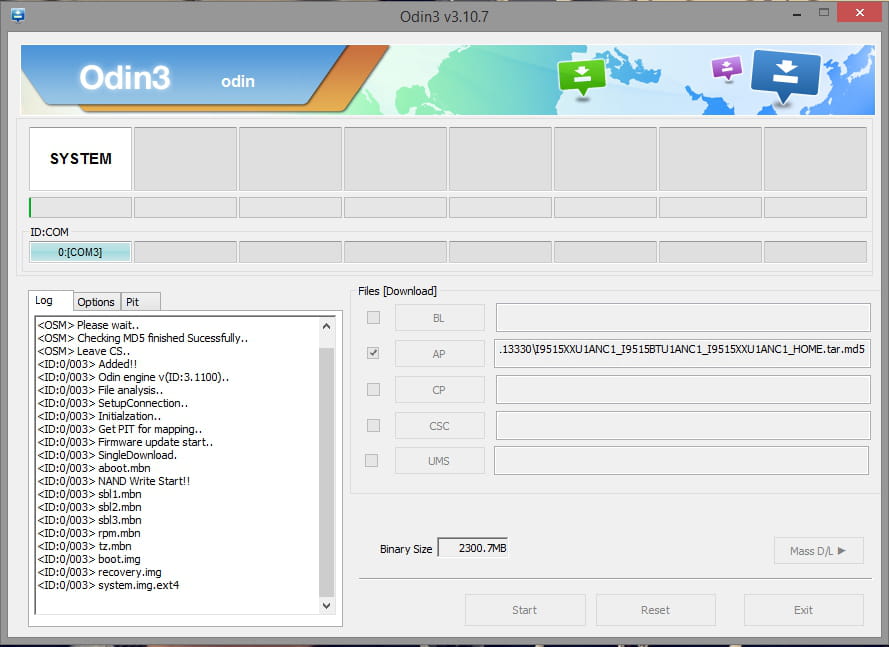Screen dimensions: 889x647
Task: Click log line 'tz.mbn'
Action: tap(84, 546)
